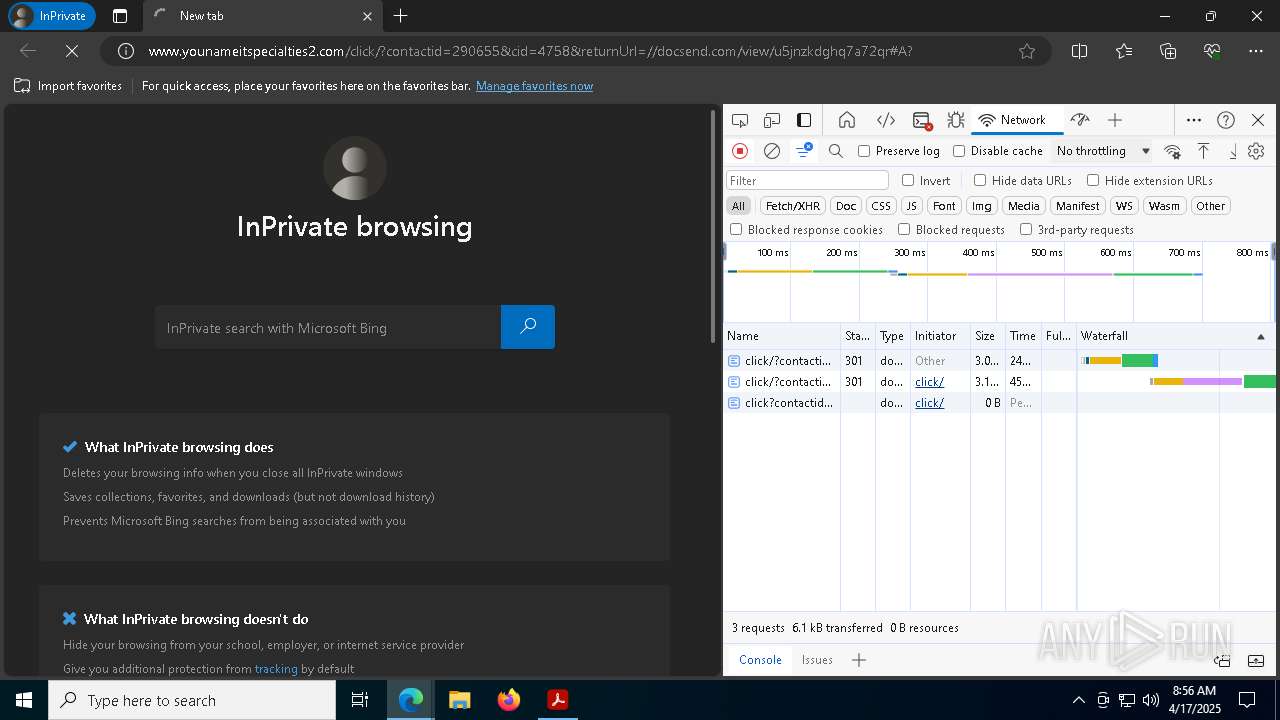Open the tab actions menu icon
This screenshot has height=720, width=1280.
120,16
